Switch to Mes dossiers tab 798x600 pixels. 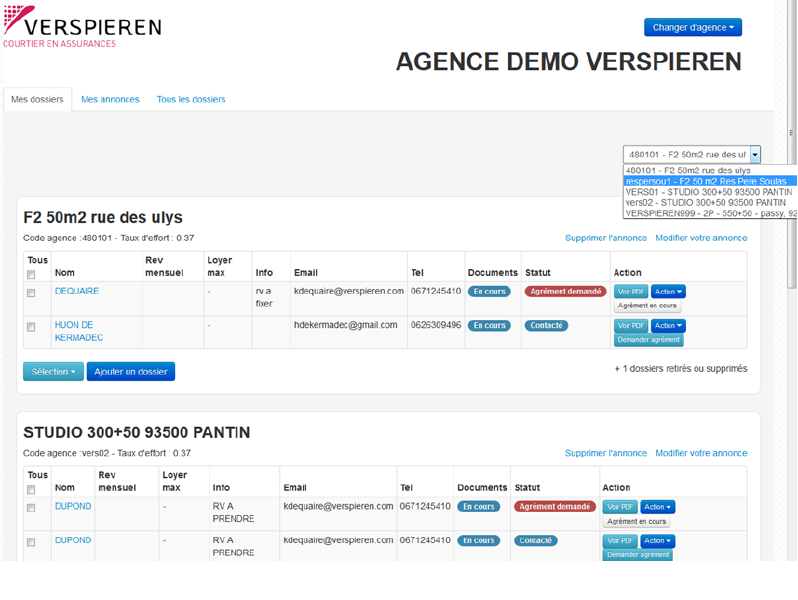[x=37, y=99]
